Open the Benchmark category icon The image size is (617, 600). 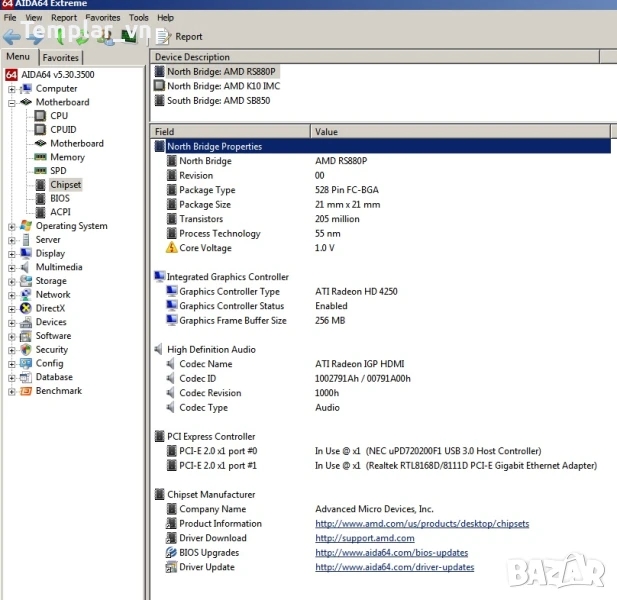26,391
